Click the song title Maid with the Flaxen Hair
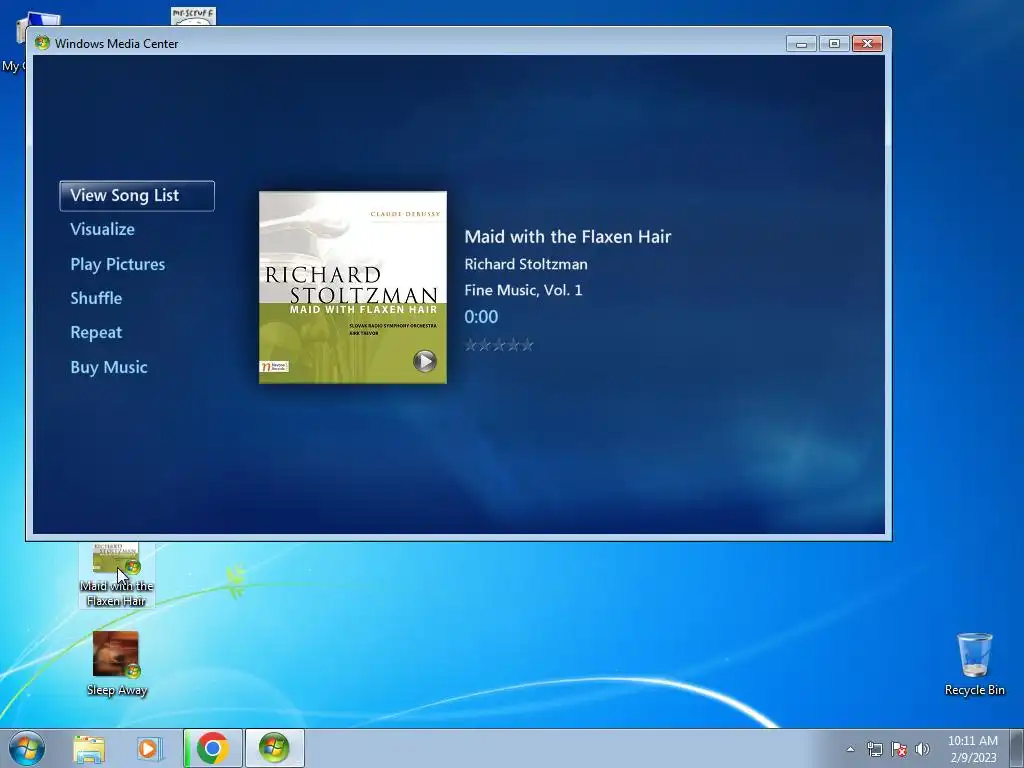The width and height of the screenshot is (1024, 768). 568,236
